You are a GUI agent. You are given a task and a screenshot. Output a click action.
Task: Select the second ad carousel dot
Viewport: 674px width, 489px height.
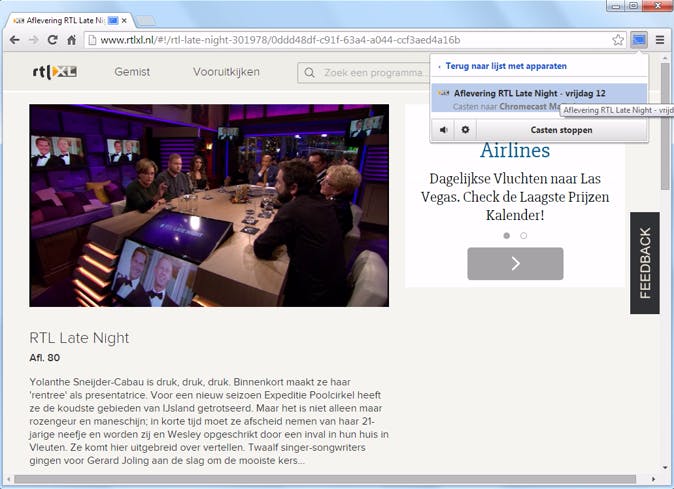tap(524, 235)
